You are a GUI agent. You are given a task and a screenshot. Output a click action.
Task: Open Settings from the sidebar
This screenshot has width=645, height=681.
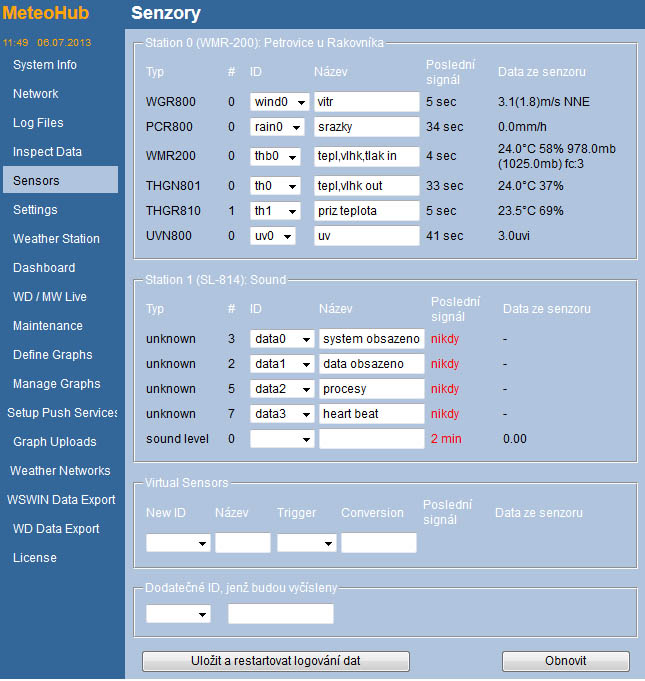click(35, 210)
